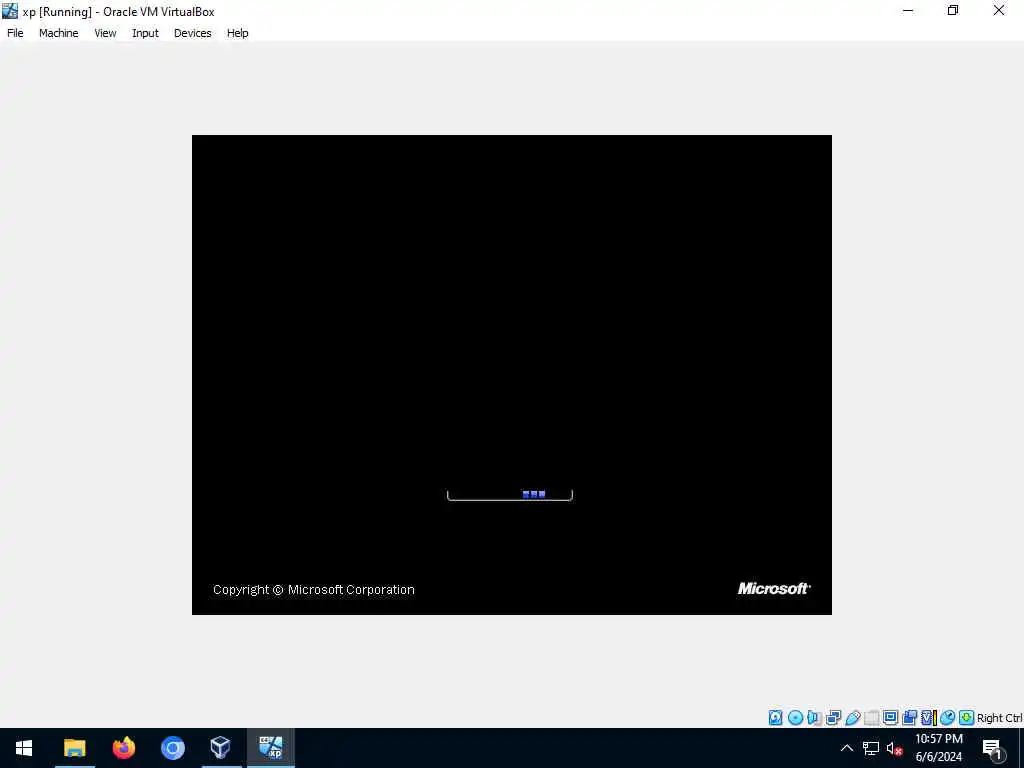Open the Machine menu
Screen dimensions: 1024x768
pyautogui.click(x=58, y=33)
